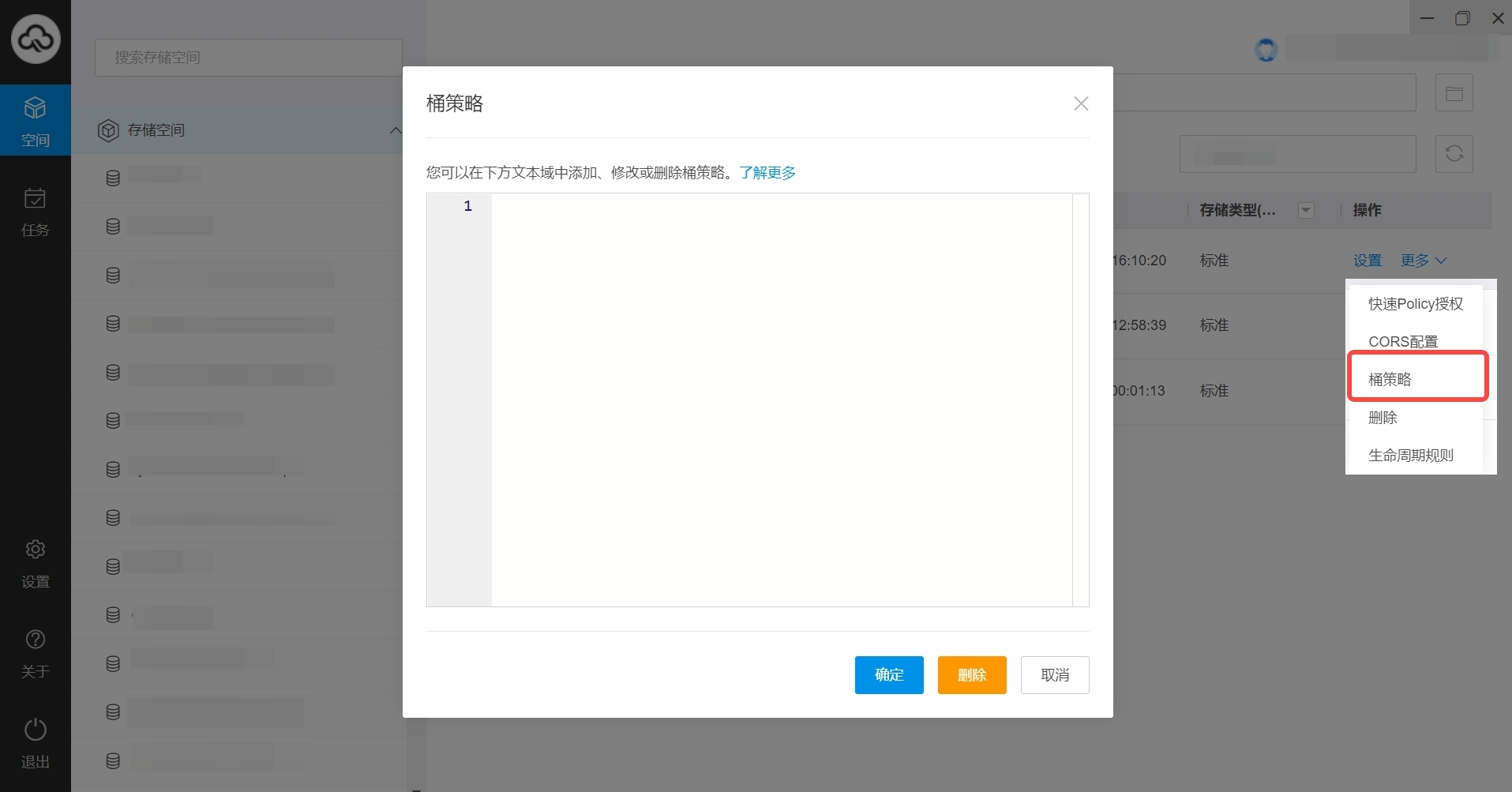The image size is (1512, 792).
Task: Open the 了解更多 link
Action: 767,172
